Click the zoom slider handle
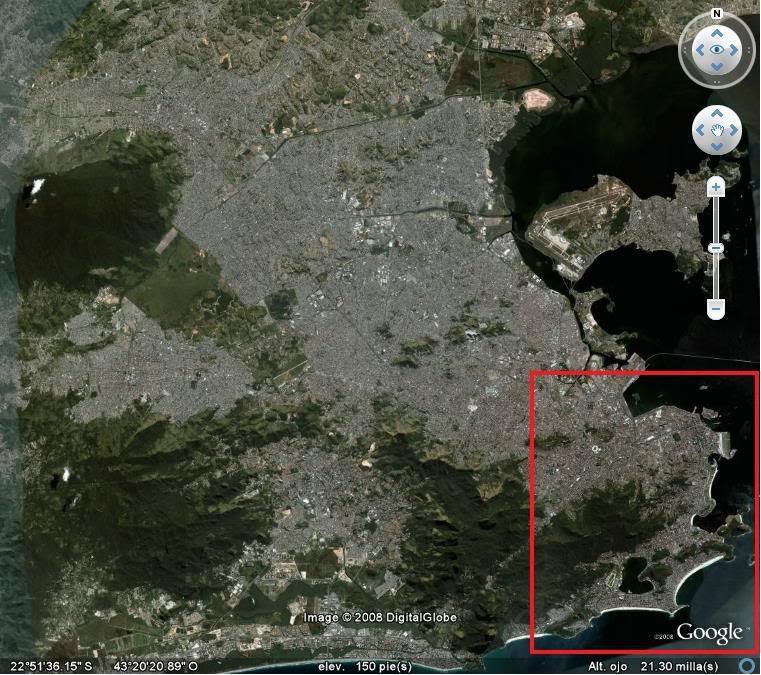761x675 pixels. pos(716,247)
